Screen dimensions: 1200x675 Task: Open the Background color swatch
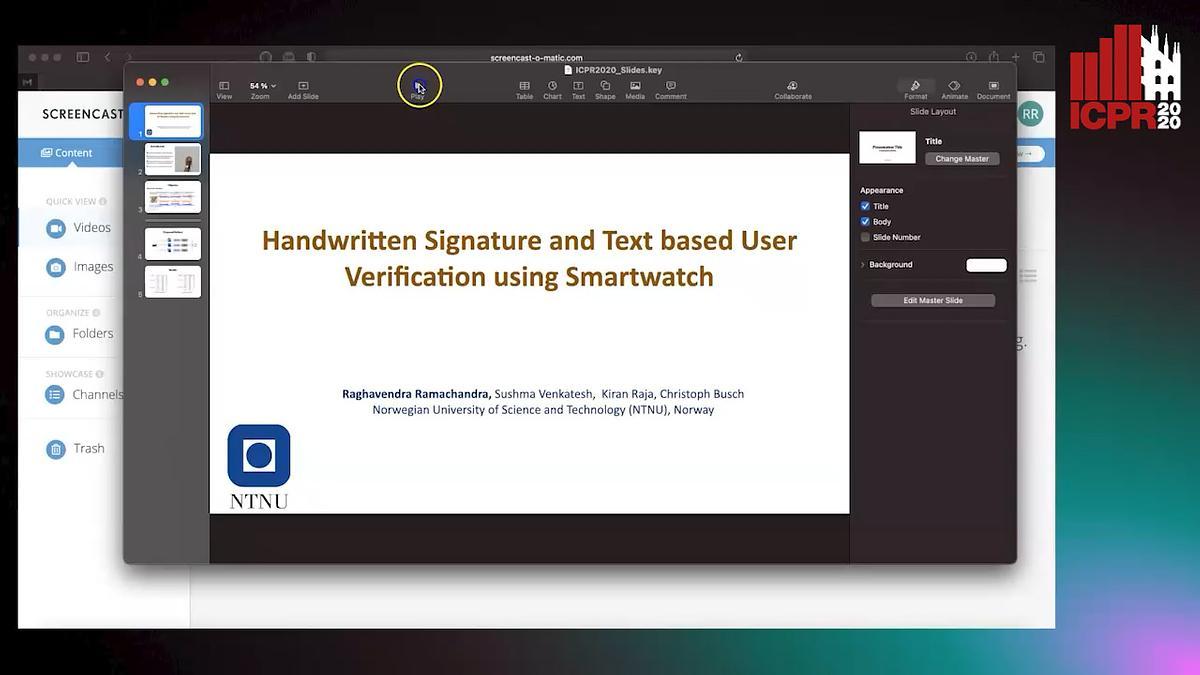(986, 265)
